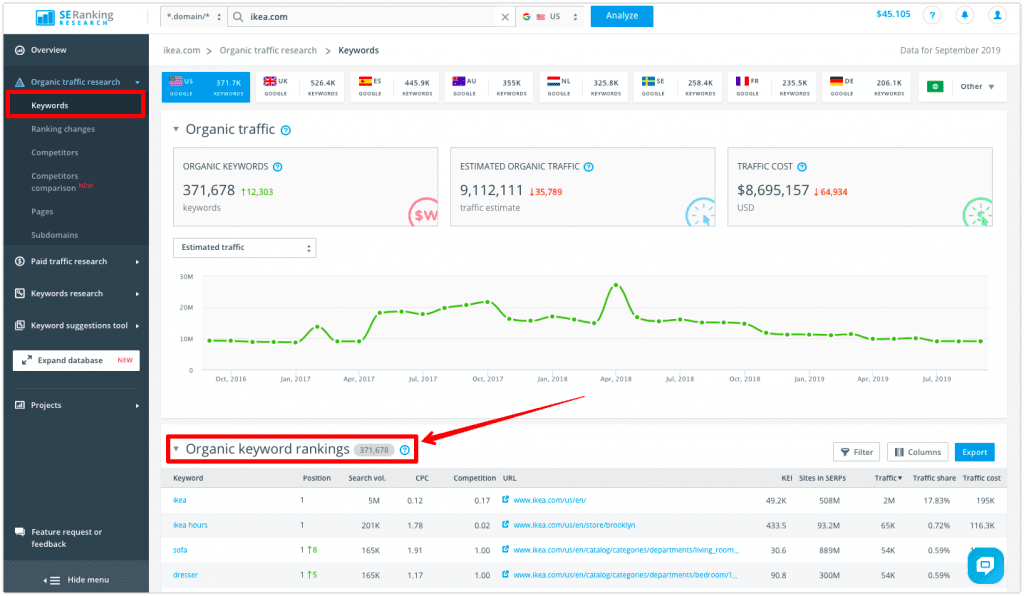1024x596 pixels.
Task: Click ikea.com breadcrumb link
Action: [182, 50]
